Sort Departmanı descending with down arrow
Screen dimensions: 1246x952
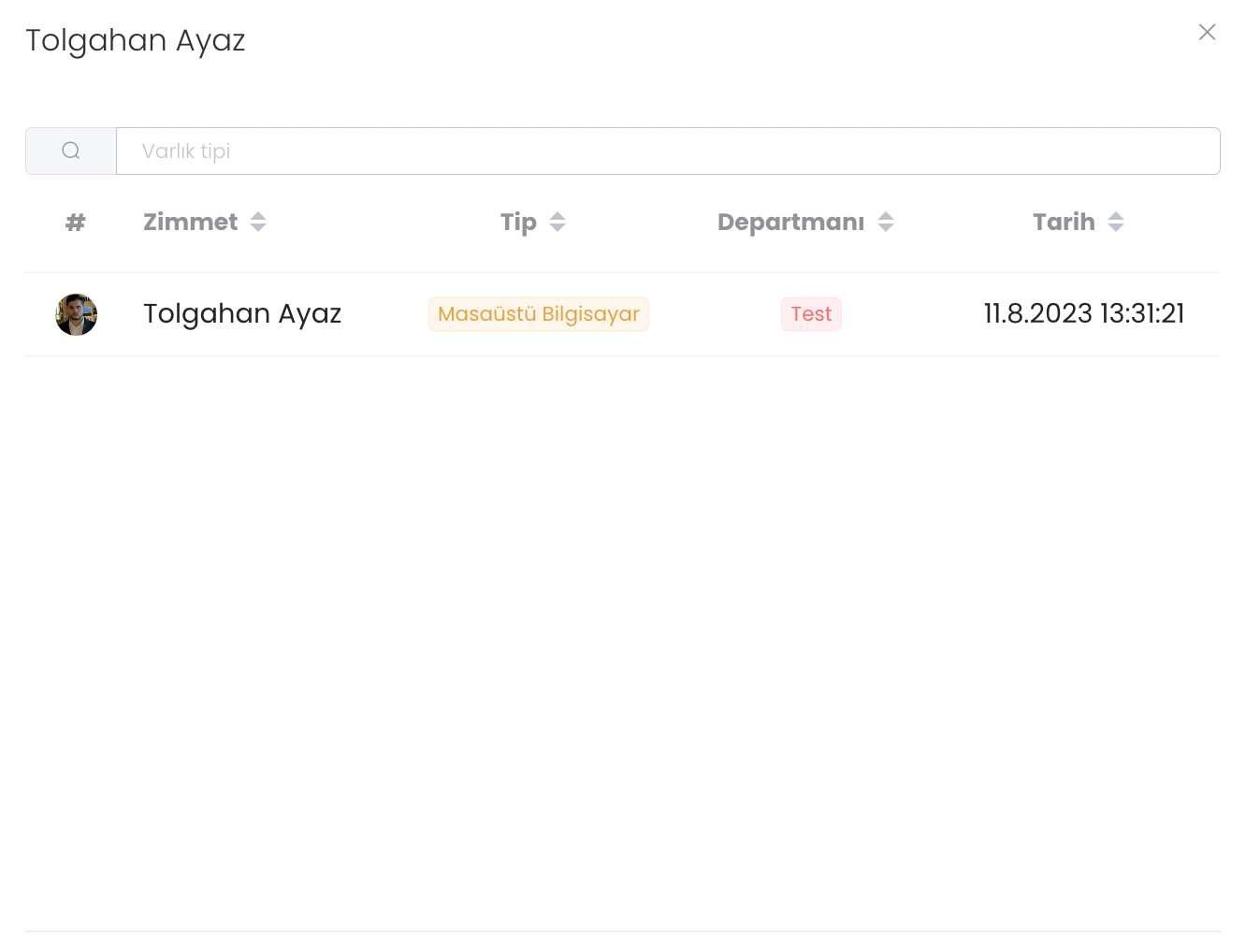click(886, 227)
